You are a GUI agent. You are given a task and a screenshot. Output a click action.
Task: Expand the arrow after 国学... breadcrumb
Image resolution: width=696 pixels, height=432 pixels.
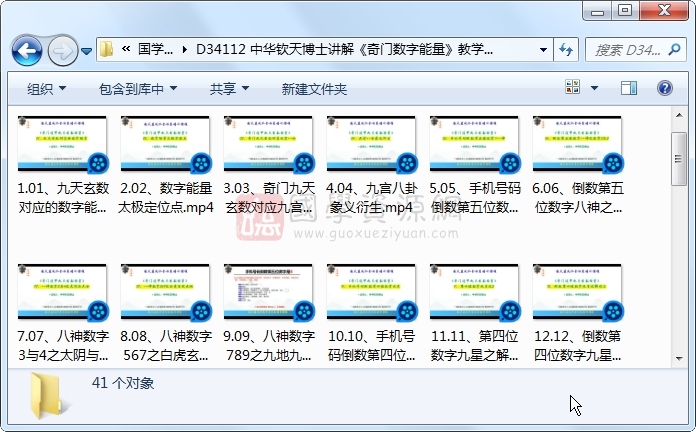(185, 50)
